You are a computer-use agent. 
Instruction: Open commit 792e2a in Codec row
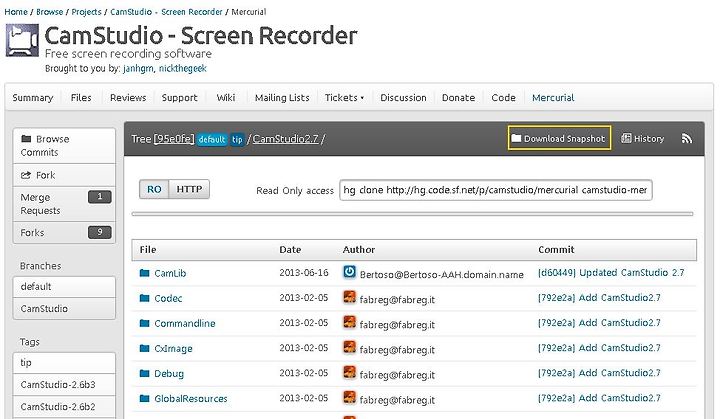pos(599,298)
